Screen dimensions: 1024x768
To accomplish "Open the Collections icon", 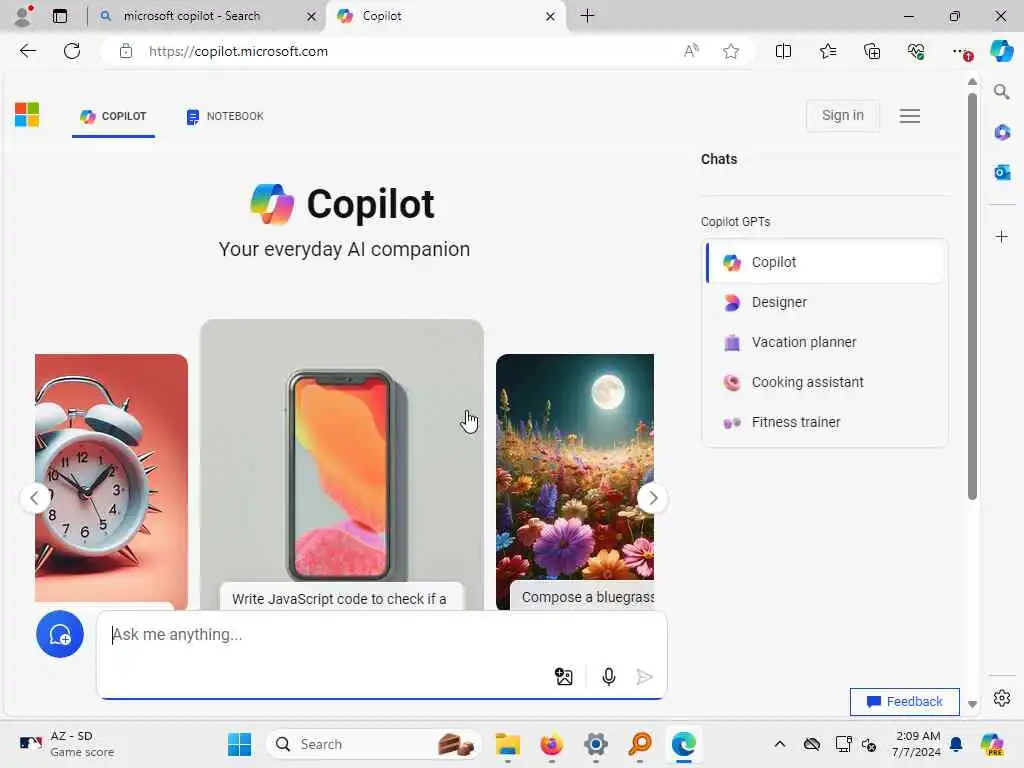I will click(x=872, y=51).
